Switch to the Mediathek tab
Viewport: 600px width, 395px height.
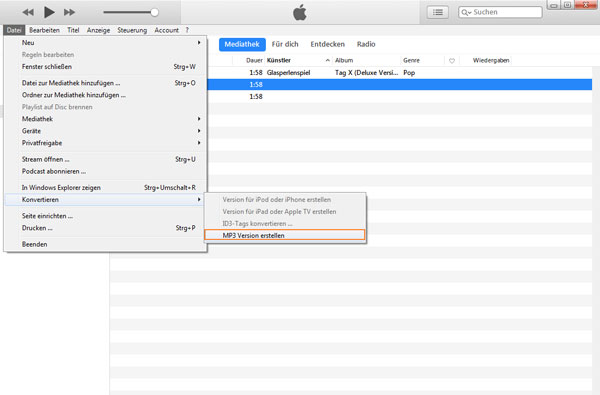click(242, 44)
